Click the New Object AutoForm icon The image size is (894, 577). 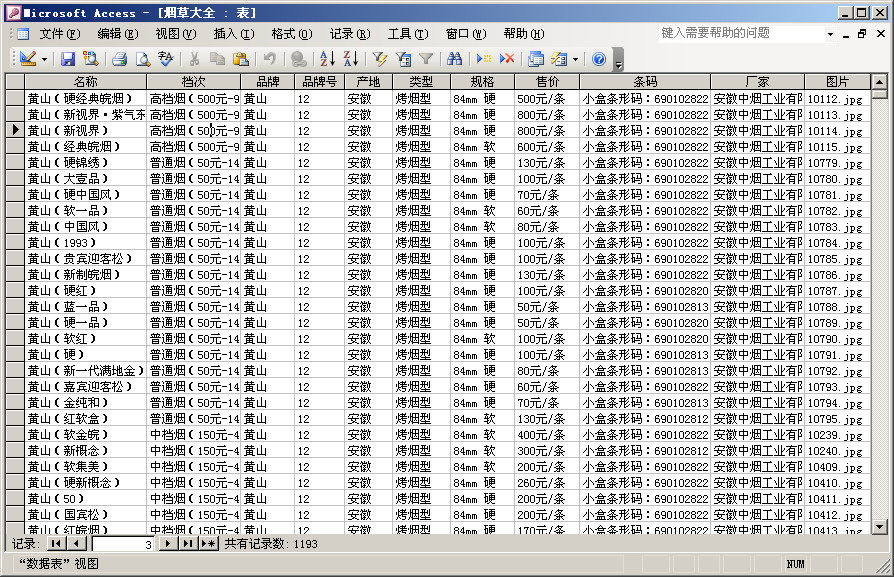click(559, 58)
